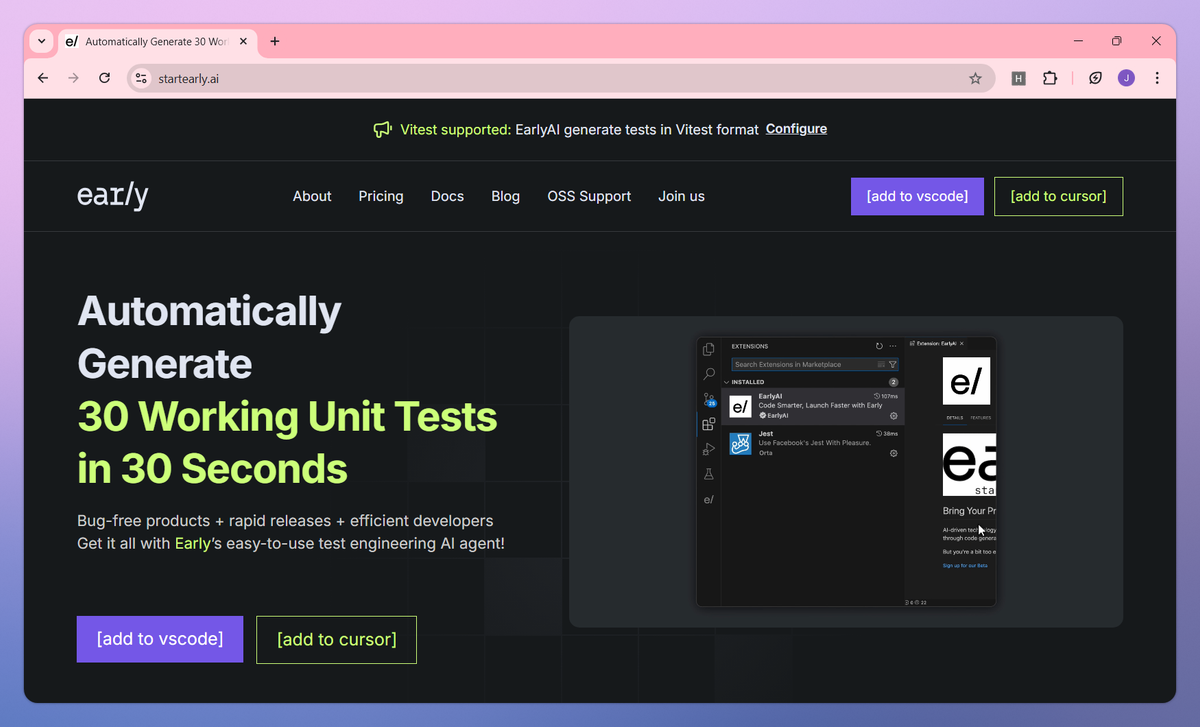Screen dimensions: 1200x727
Task: Open site information icon in address bar
Action: 141,78
